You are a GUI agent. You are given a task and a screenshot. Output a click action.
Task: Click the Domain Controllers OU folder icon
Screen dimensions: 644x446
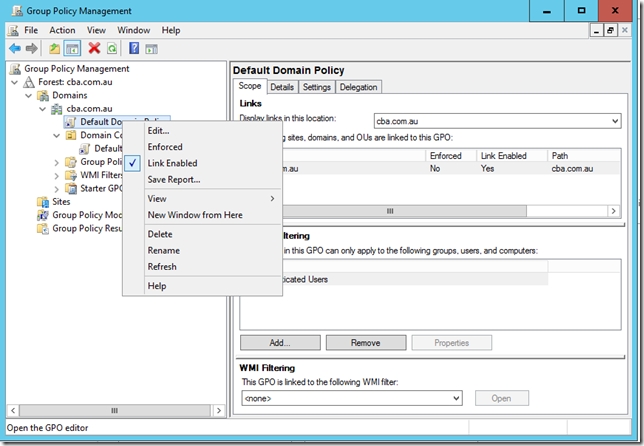point(71,135)
